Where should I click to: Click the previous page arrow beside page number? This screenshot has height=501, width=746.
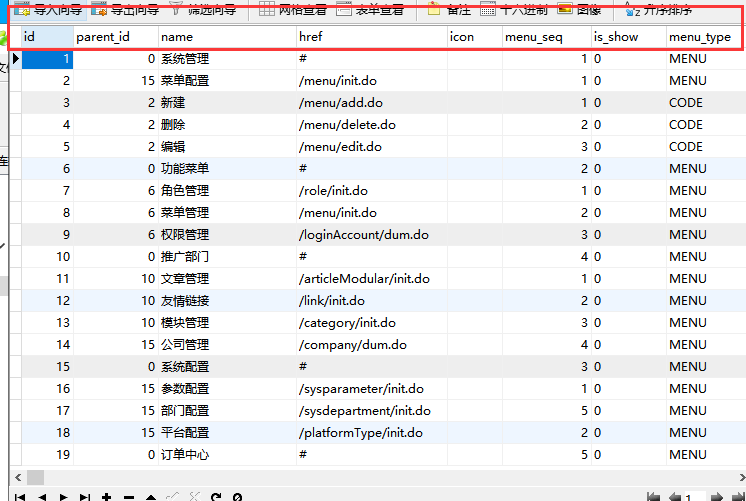pos(675,497)
